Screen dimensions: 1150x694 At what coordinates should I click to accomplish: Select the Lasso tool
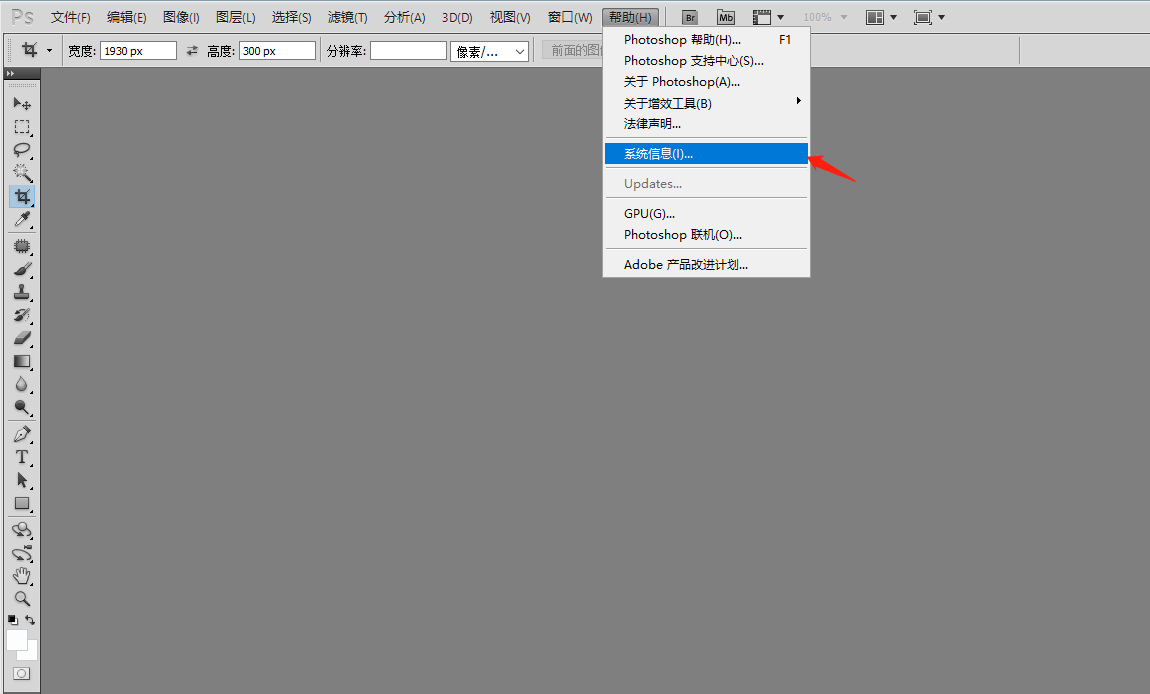click(x=22, y=150)
